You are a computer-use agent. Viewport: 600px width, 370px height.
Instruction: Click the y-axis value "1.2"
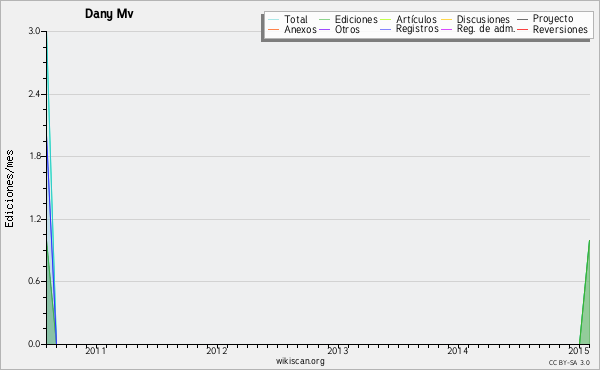pyautogui.click(x=34, y=219)
